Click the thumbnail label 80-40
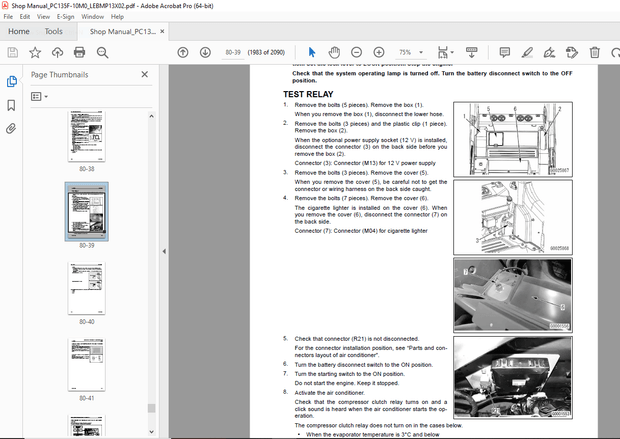The image size is (620, 439). tap(87, 322)
